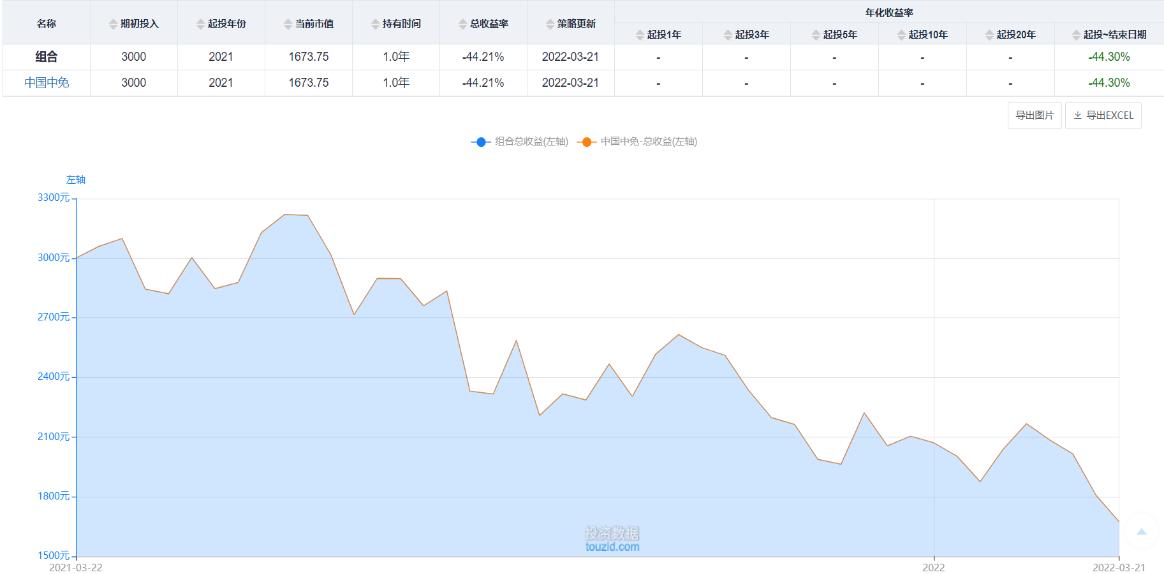Sort by 期初投入 using its sort arrows

click(x=114, y=24)
